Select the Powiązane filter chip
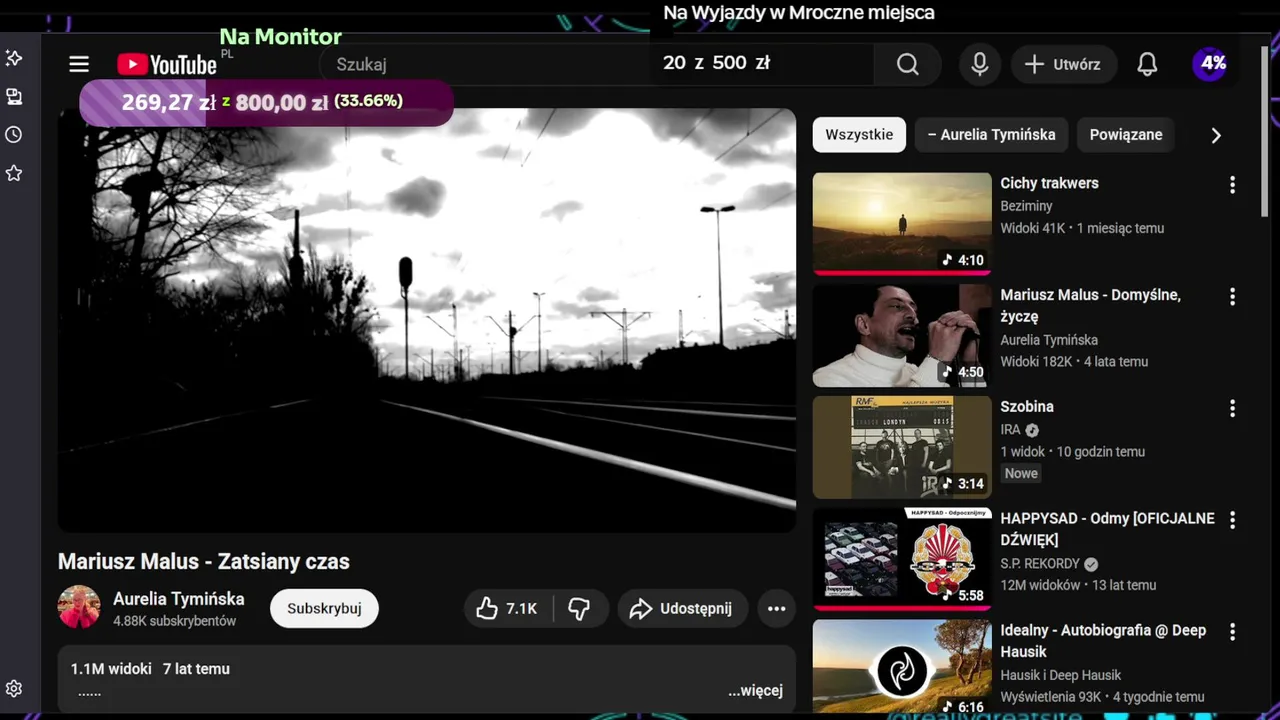Image resolution: width=1280 pixels, height=720 pixels. (1126, 135)
